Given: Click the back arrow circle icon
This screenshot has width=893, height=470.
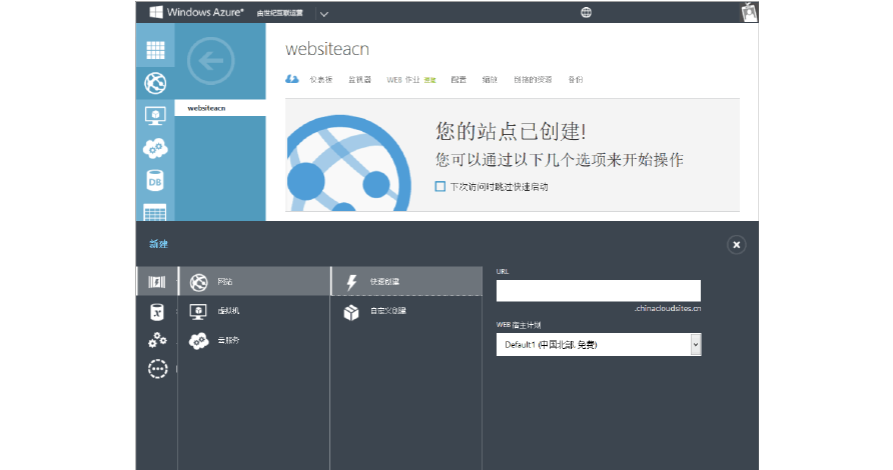Looking at the screenshot, I should coord(210,61).
